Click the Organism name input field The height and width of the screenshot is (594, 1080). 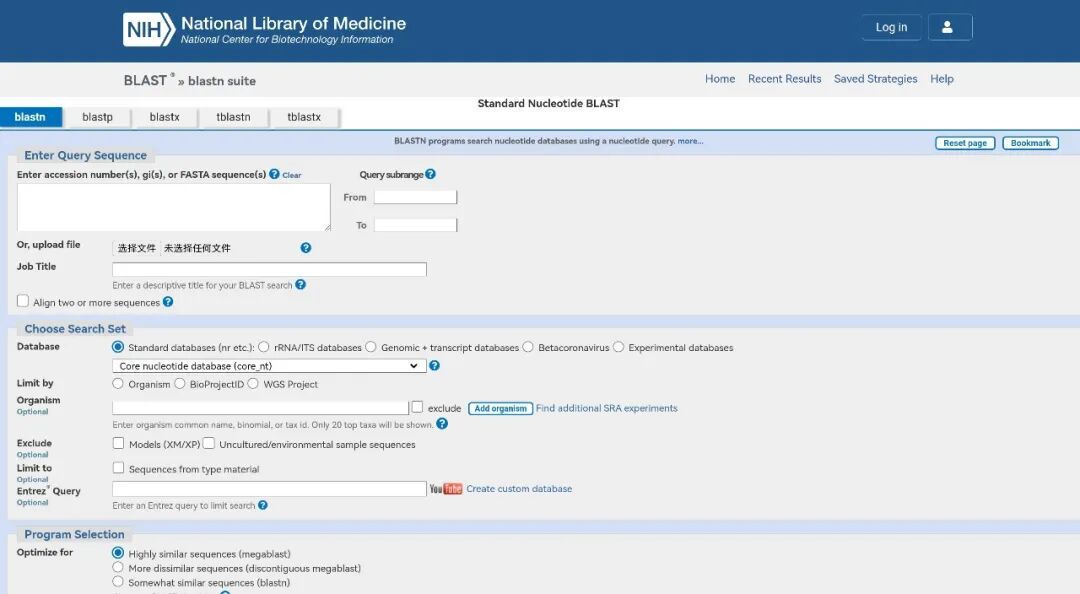pyautogui.click(x=260, y=408)
